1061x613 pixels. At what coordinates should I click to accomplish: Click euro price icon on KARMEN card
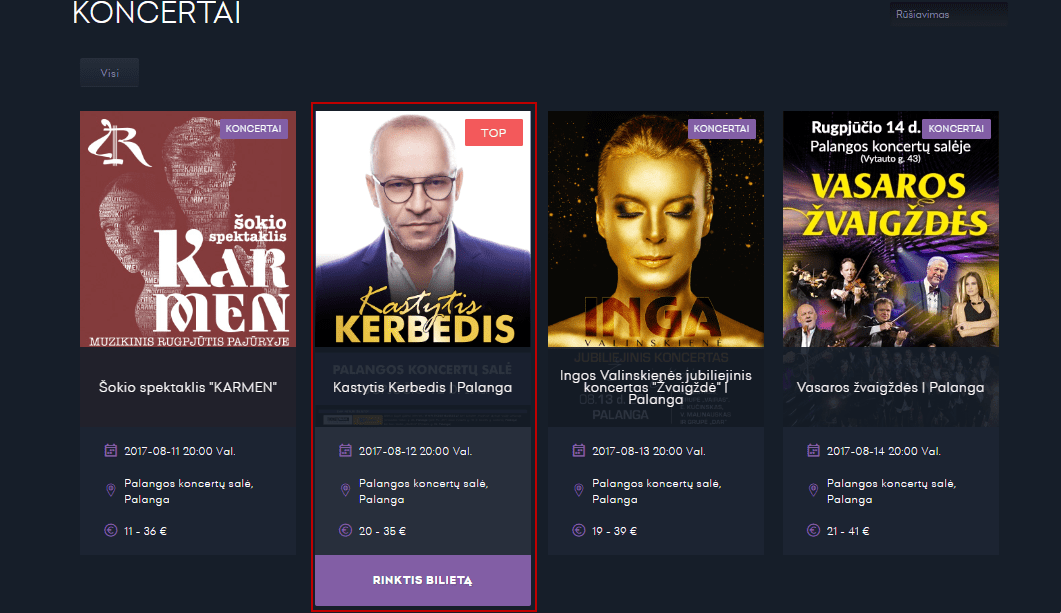[110, 530]
